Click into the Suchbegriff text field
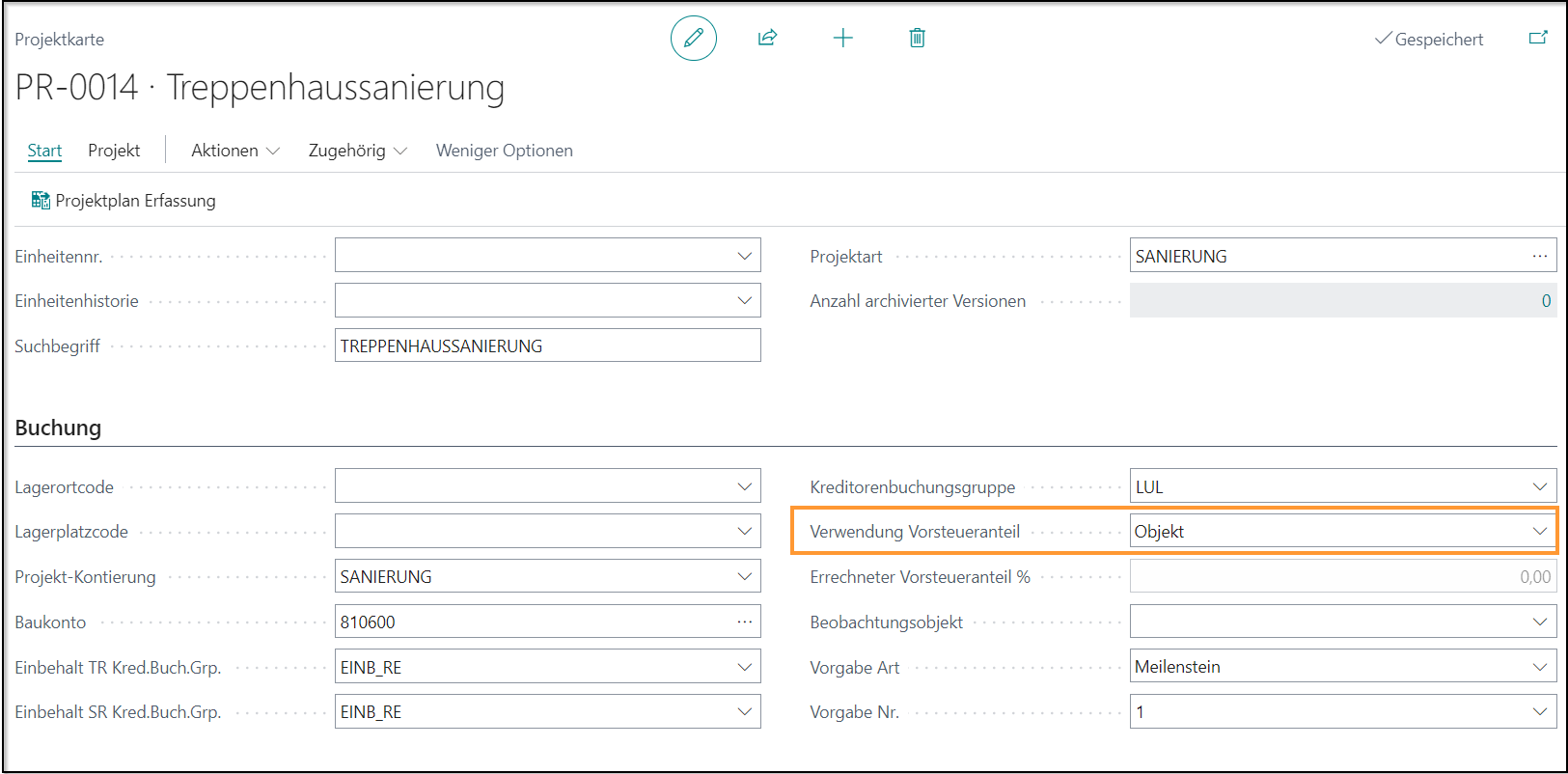The image size is (1568, 774). point(546,346)
